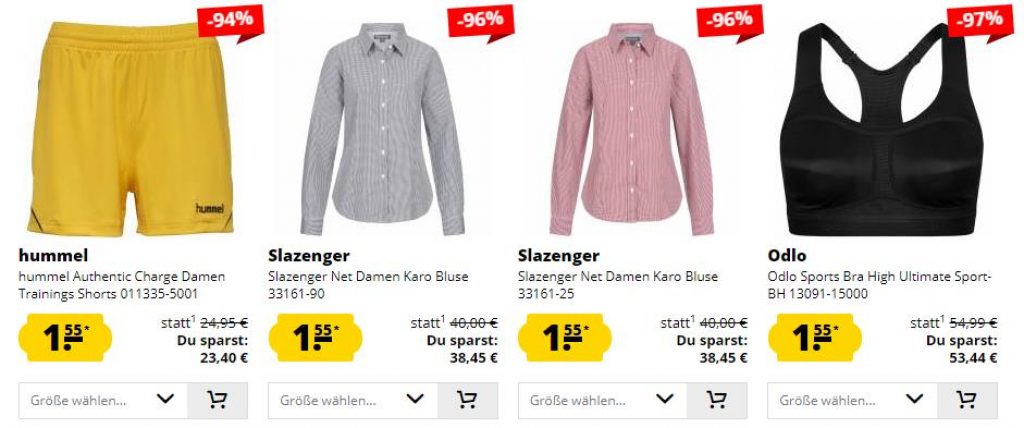Image resolution: width=1024 pixels, height=428 pixels.
Task: Add pink Slazenger blouse to cart
Action: click(x=717, y=400)
